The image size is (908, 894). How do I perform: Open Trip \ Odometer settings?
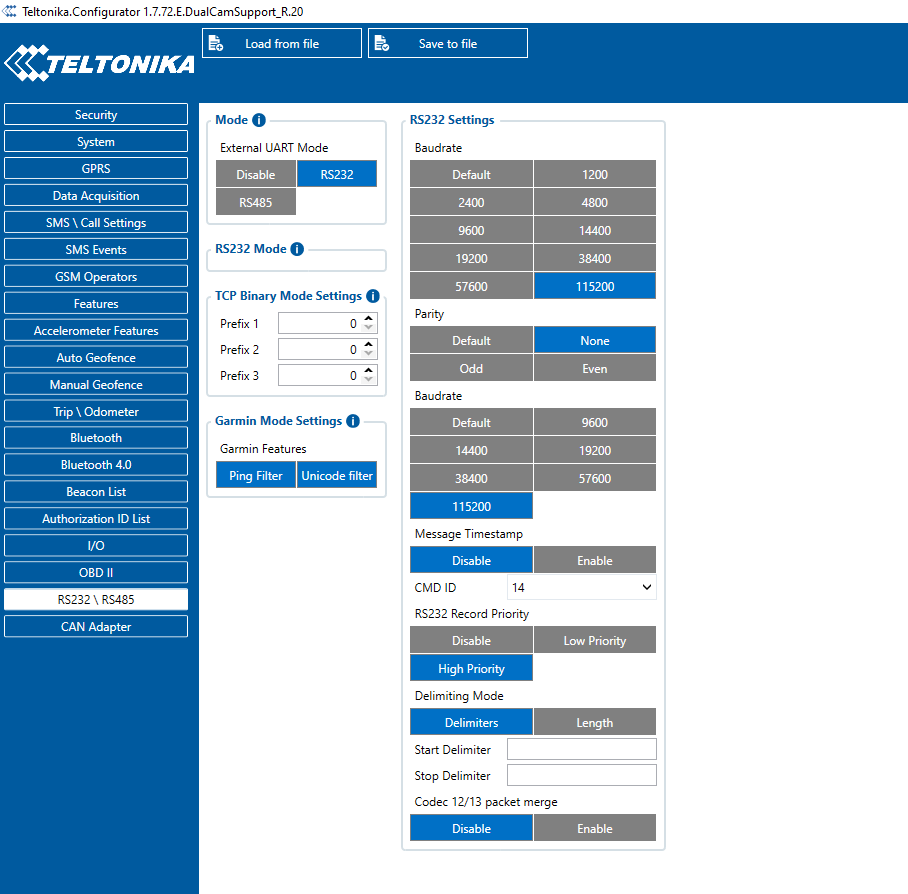coord(96,411)
